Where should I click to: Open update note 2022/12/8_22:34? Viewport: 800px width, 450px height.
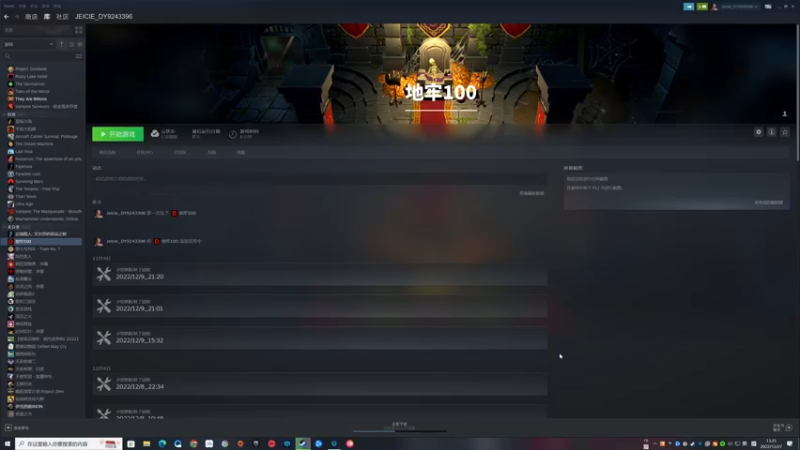tap(320, 384)
